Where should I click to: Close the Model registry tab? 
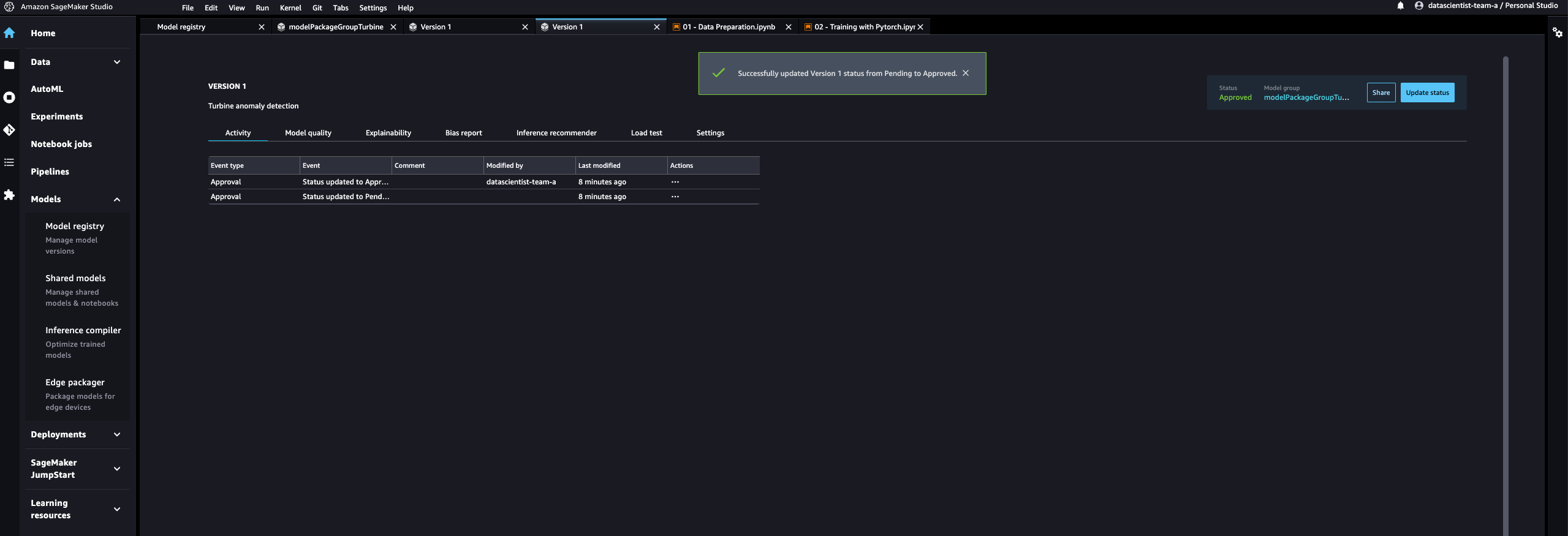click(x=262, y=27)
